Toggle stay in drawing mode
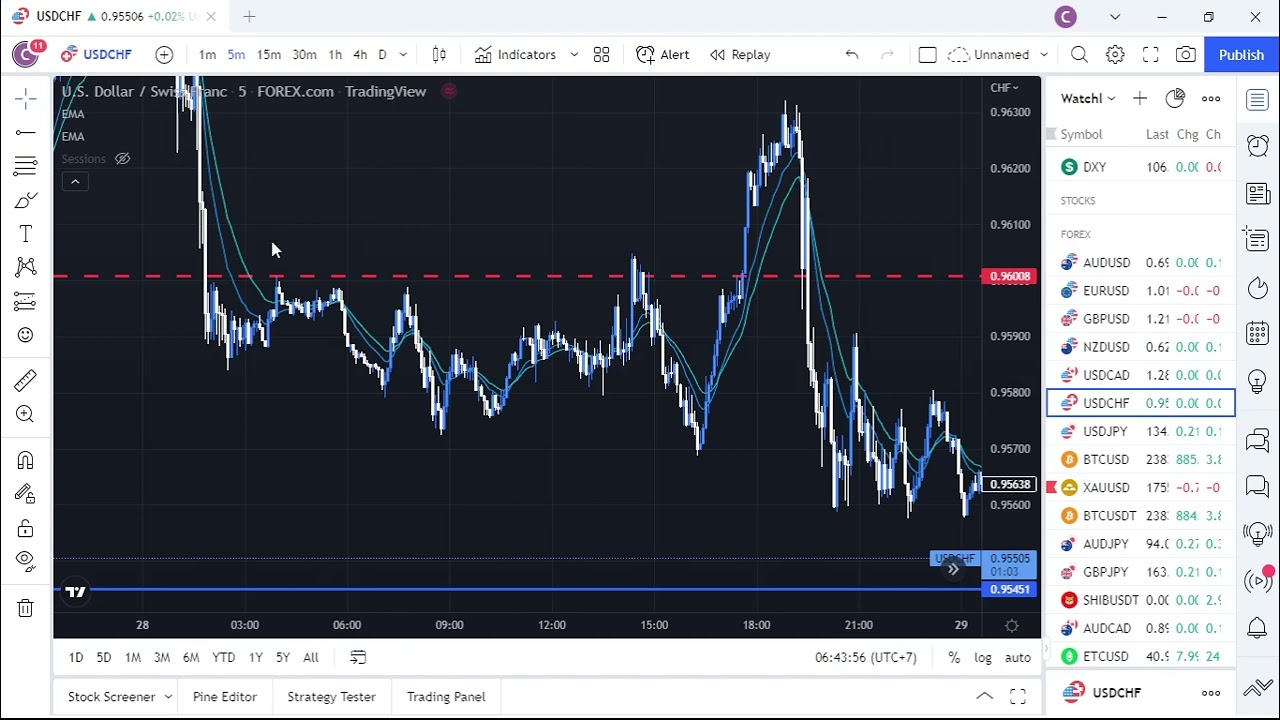 (x=26, y=494)
